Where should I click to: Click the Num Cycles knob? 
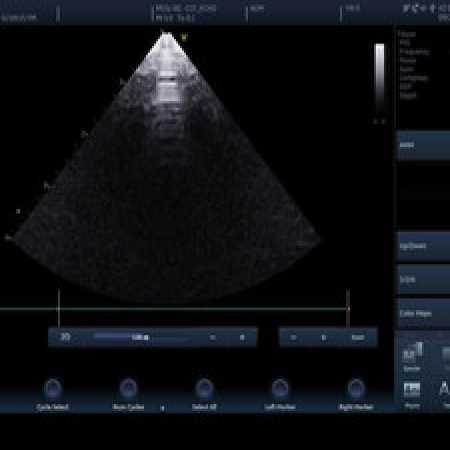128,388
